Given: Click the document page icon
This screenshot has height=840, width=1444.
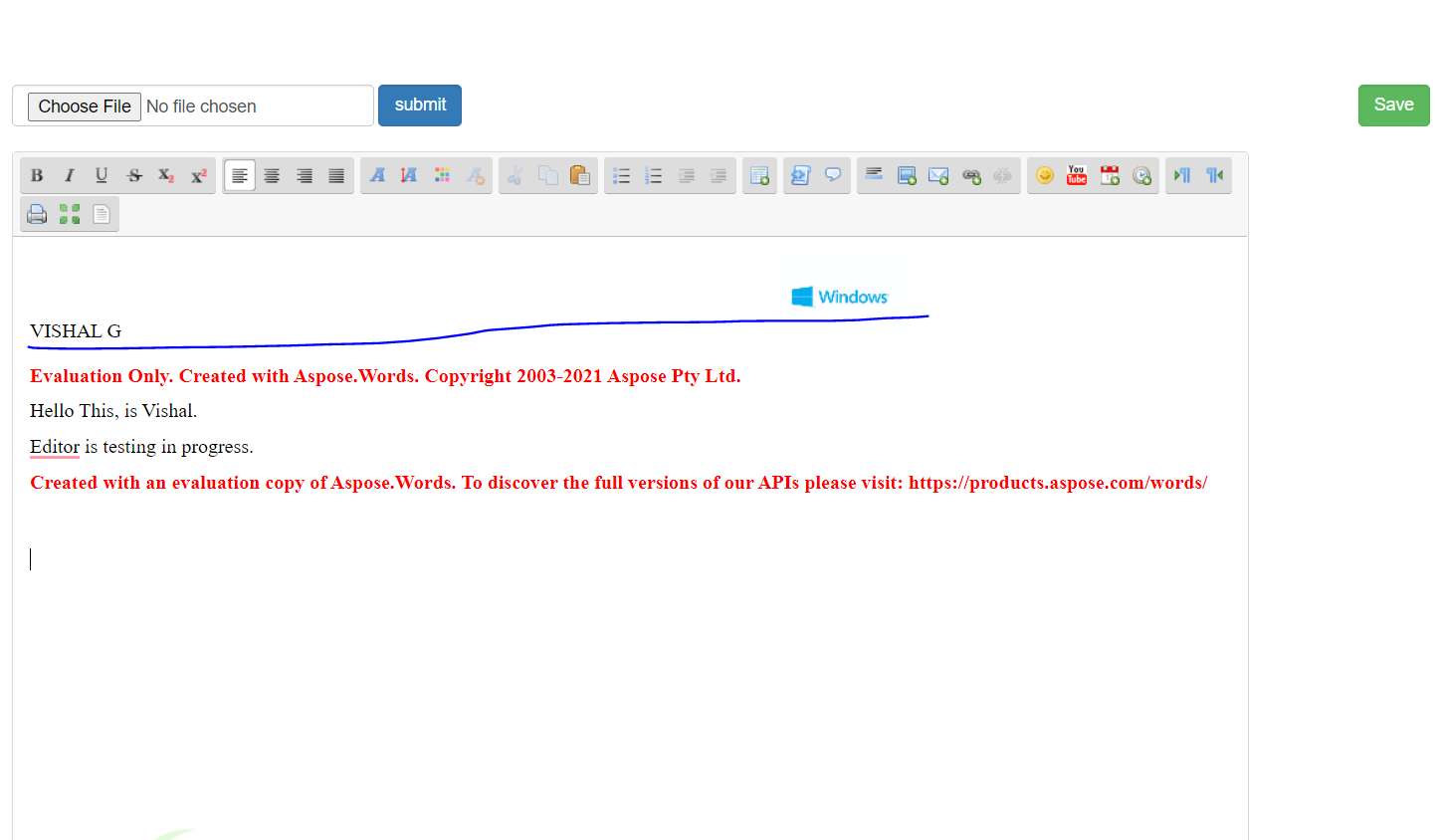Looking at the screenshot, I should point(102,214).
